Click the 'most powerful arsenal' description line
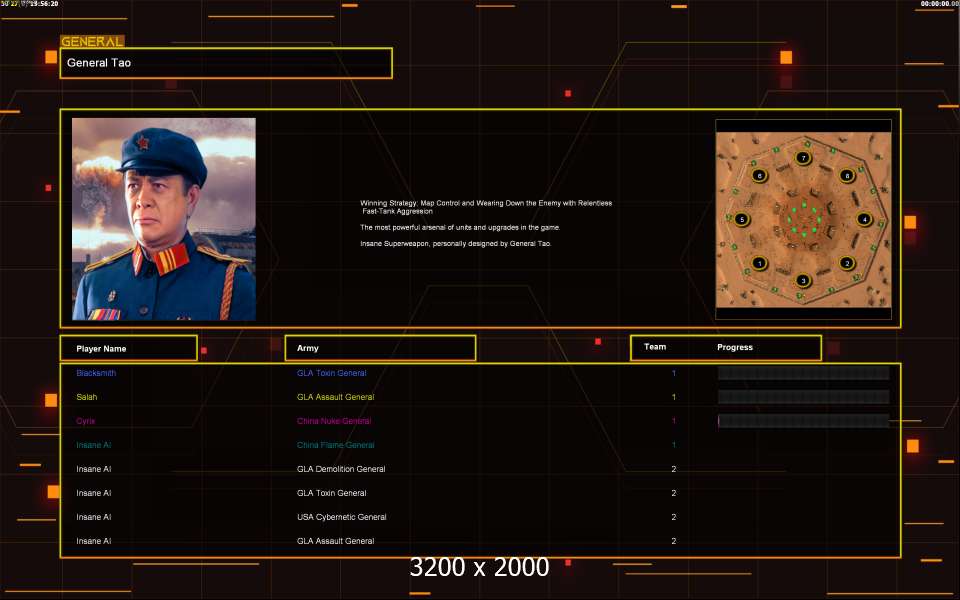Image resolution: width=960 pixels, height=600 pixels. pyautogui.click(x=460, y=227)
